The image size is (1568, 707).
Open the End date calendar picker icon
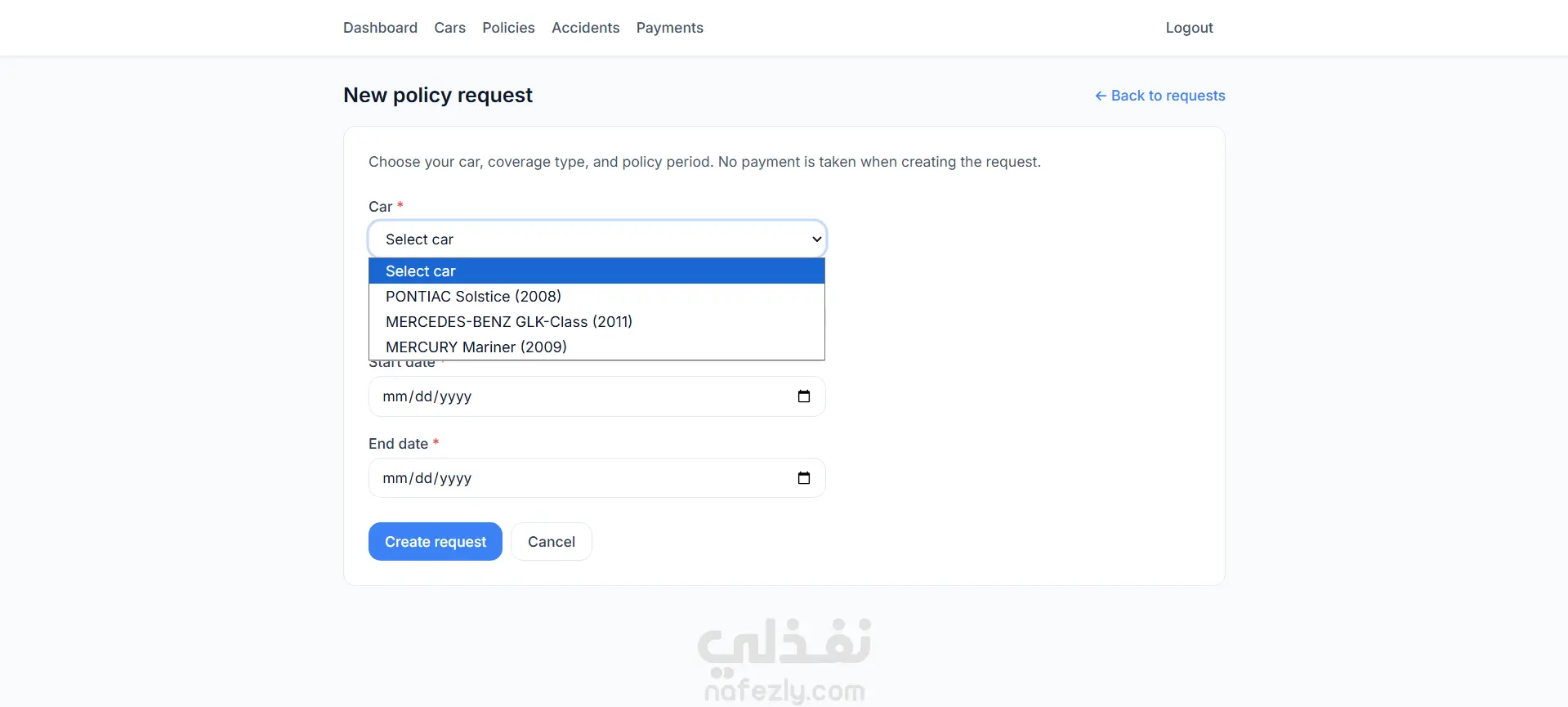(x=804, y=478)
